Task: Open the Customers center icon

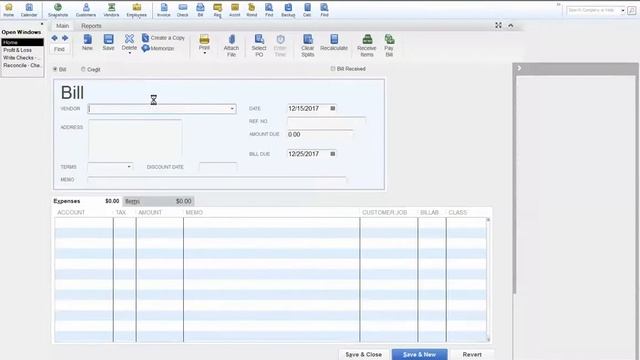Action: 86,10
